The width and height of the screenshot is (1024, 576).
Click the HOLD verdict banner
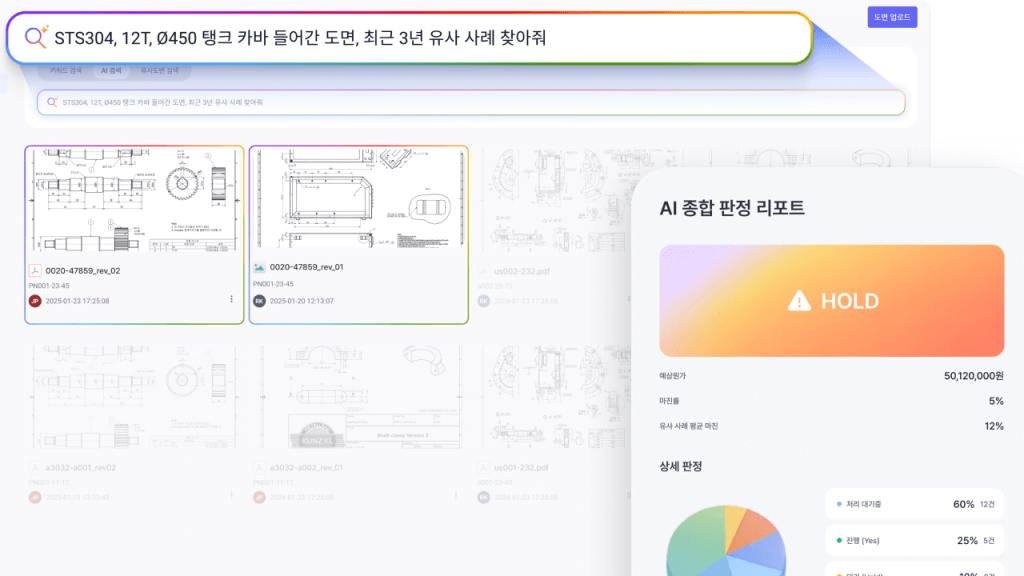click(x=831, y=301)
